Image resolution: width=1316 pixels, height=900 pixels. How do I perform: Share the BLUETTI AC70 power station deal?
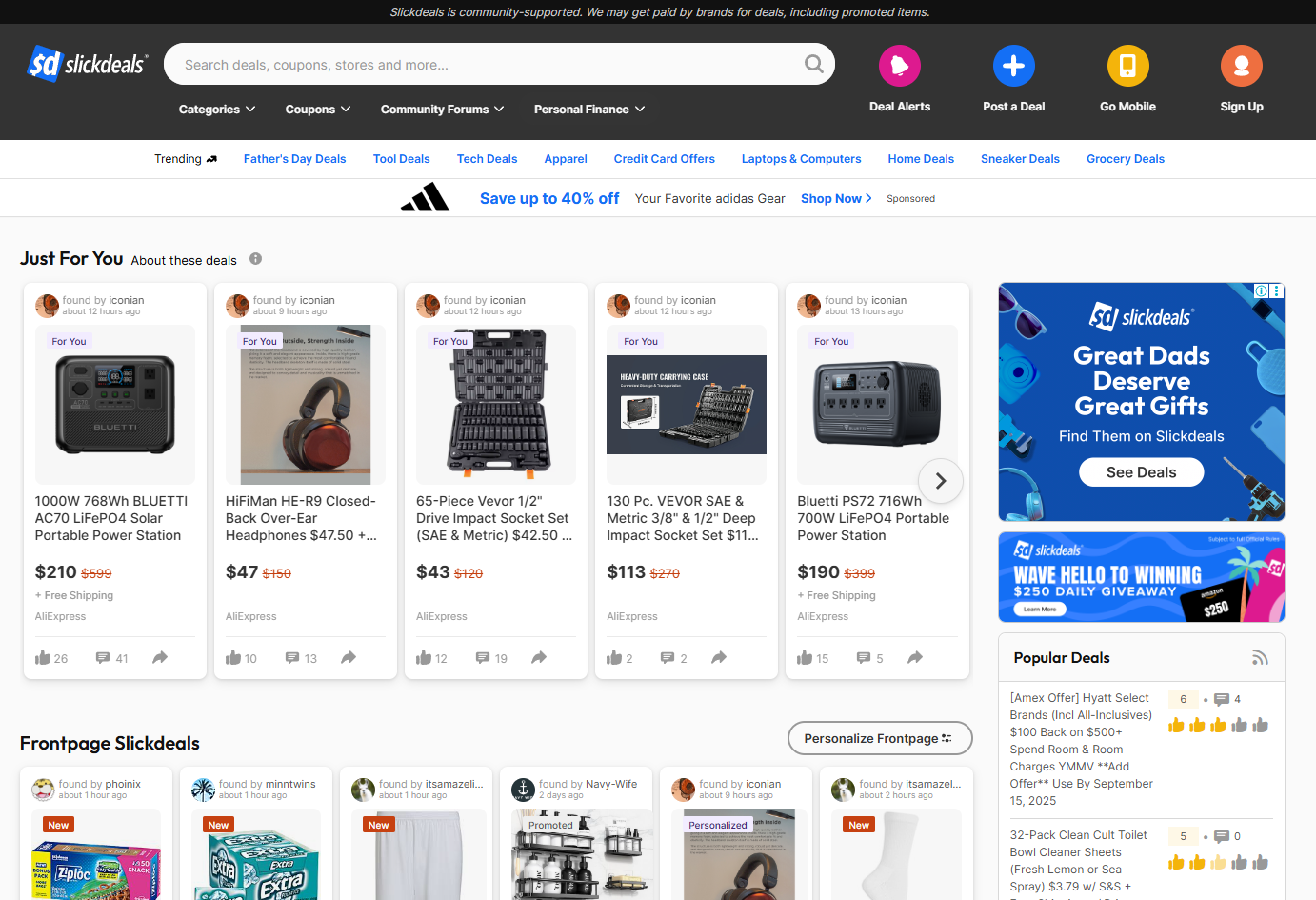[x=160, y=658]
